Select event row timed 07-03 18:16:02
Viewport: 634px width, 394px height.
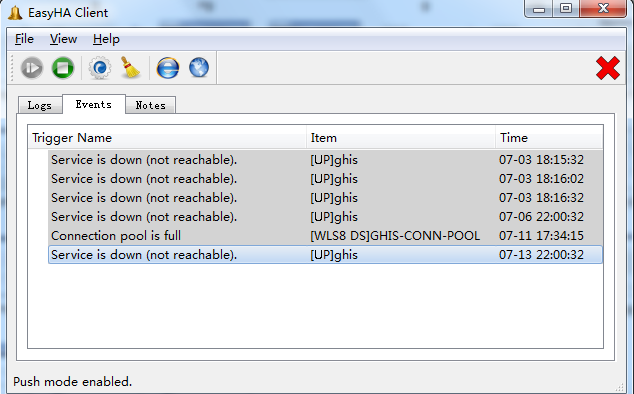tap(325, 179)
